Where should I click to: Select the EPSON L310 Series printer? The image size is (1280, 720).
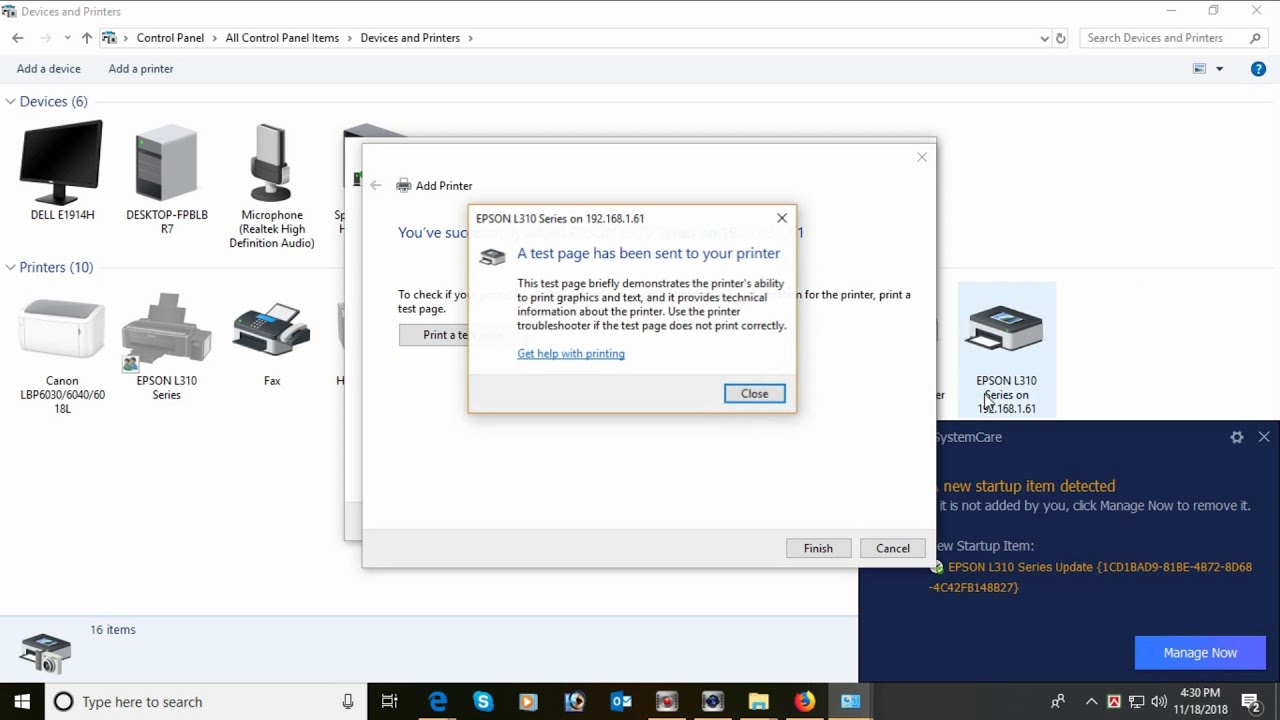(166, 346)
